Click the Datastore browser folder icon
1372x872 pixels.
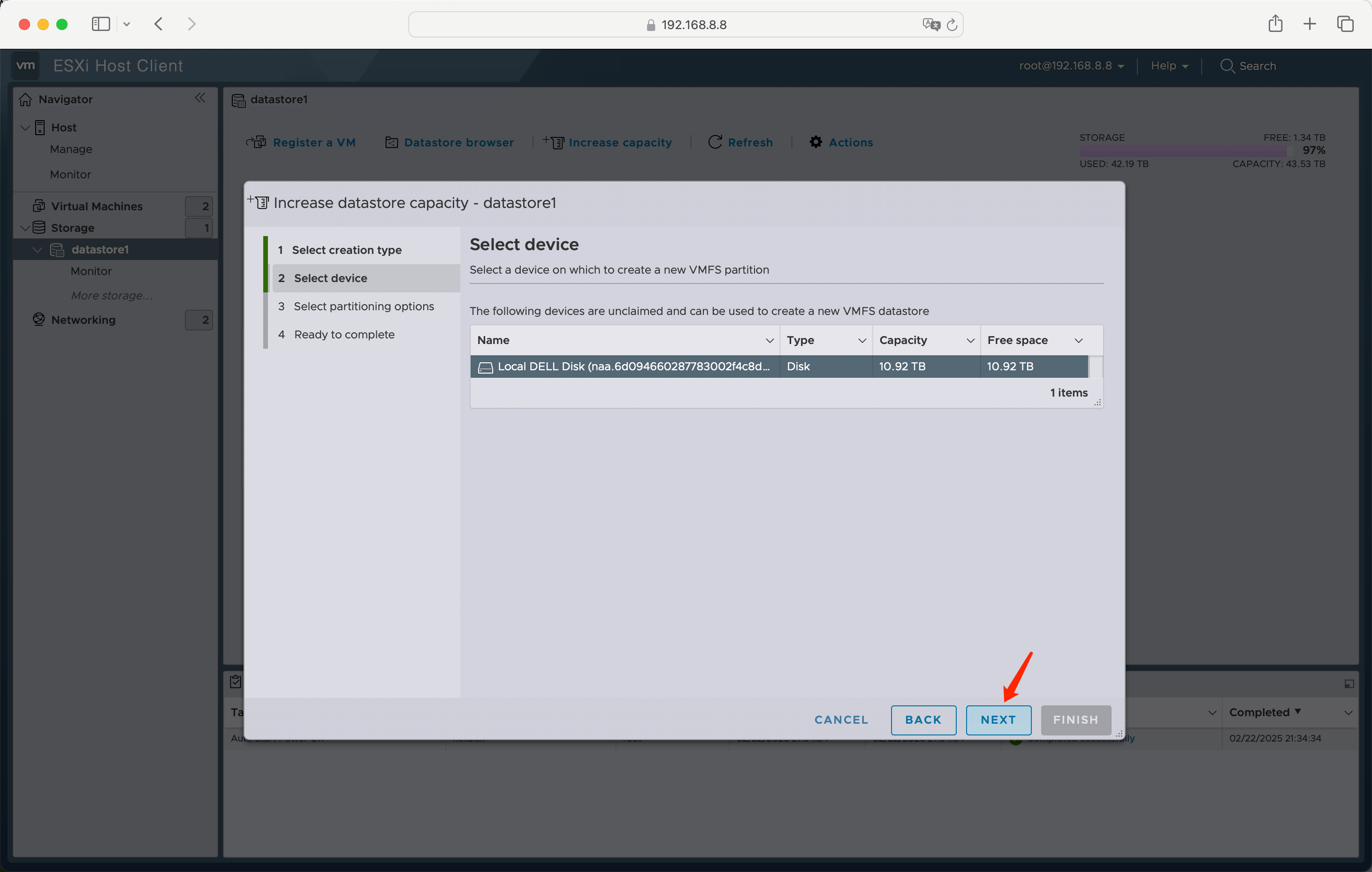tap(391, 143)
